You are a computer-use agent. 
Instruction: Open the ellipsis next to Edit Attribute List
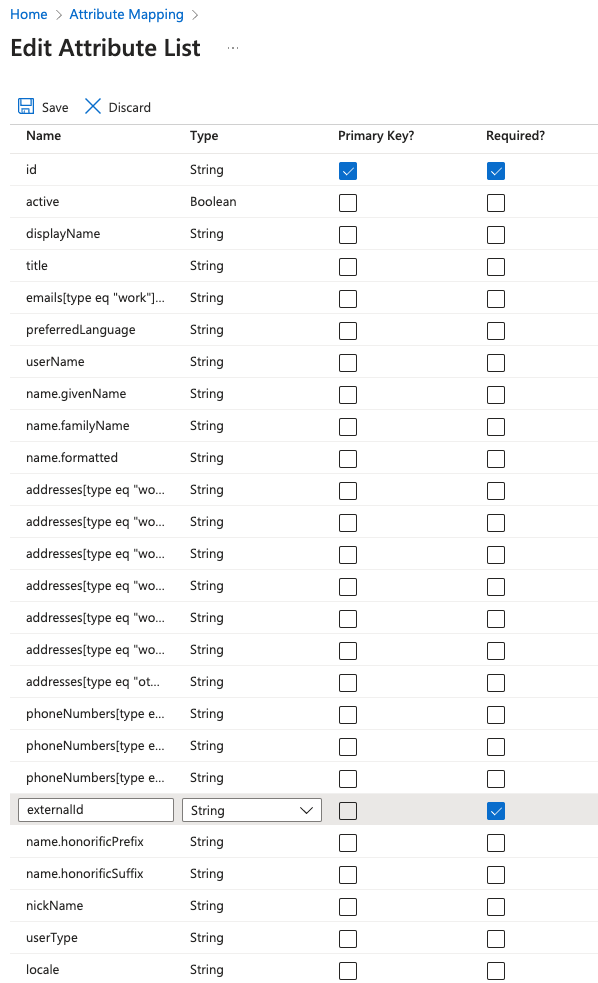(x=232, y=49)
